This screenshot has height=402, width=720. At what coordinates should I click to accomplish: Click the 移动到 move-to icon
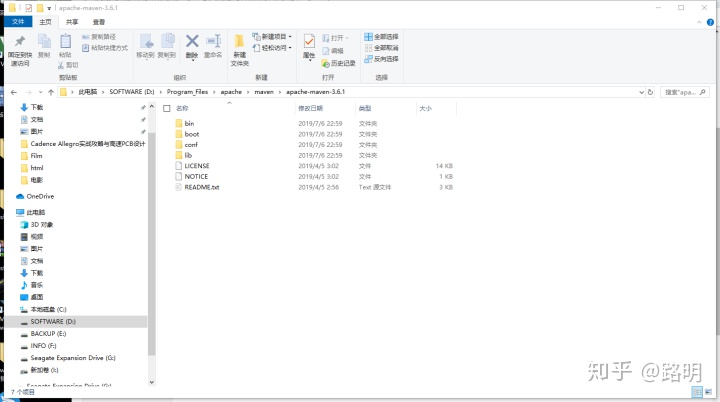click(x=146, y=41)
